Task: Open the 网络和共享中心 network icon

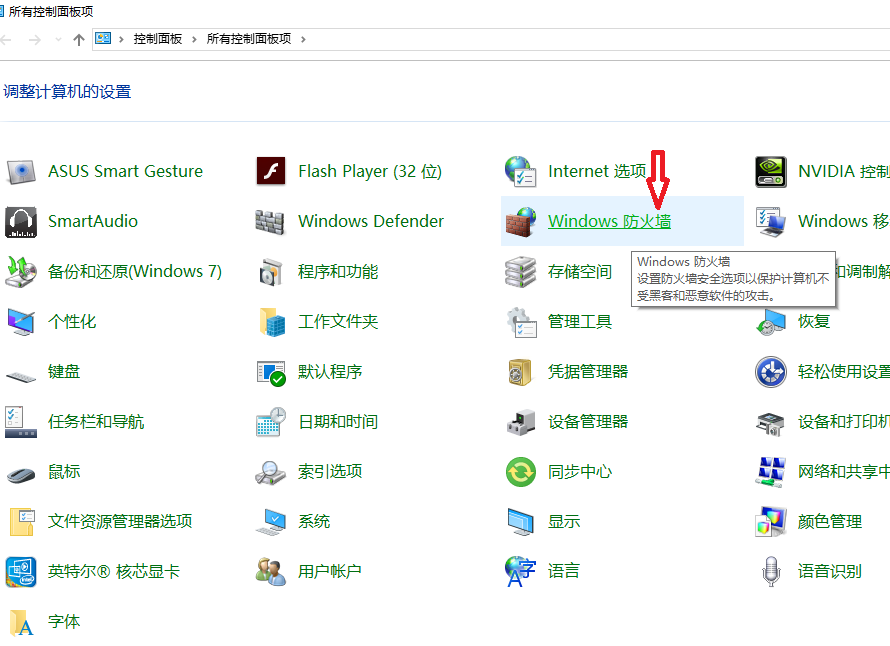Action: [771, 472]
